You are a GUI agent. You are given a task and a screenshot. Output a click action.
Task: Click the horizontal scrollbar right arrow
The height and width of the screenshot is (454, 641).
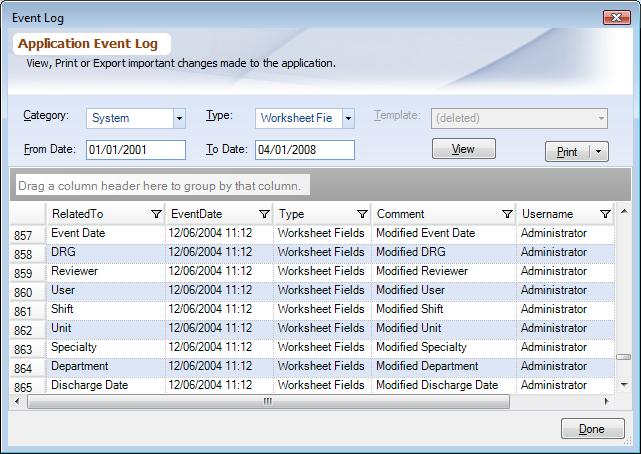[607, 401]
